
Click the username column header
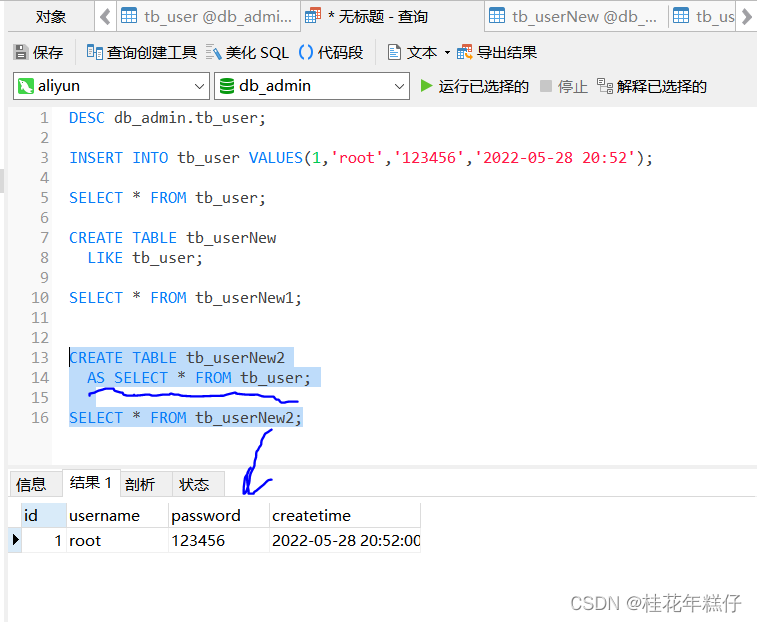(117, 515)
